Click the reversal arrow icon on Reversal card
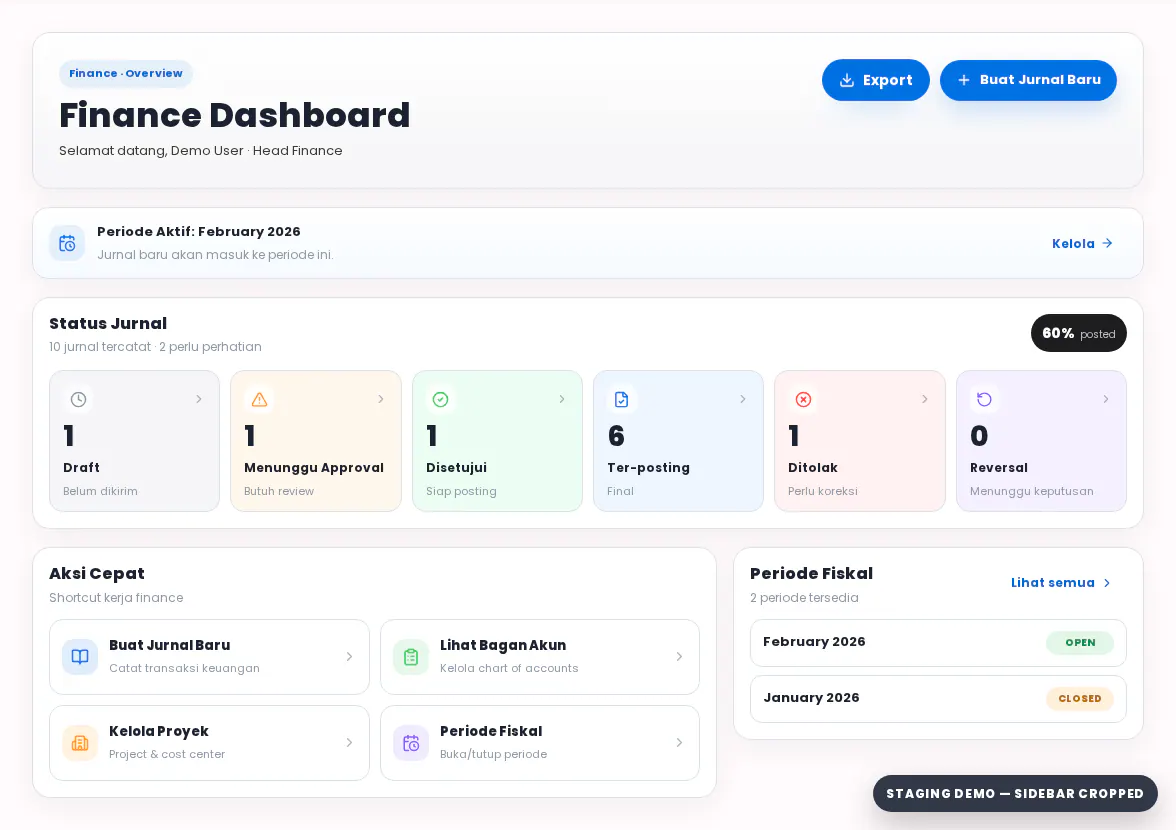1176x830 pixels. (985, 400)
